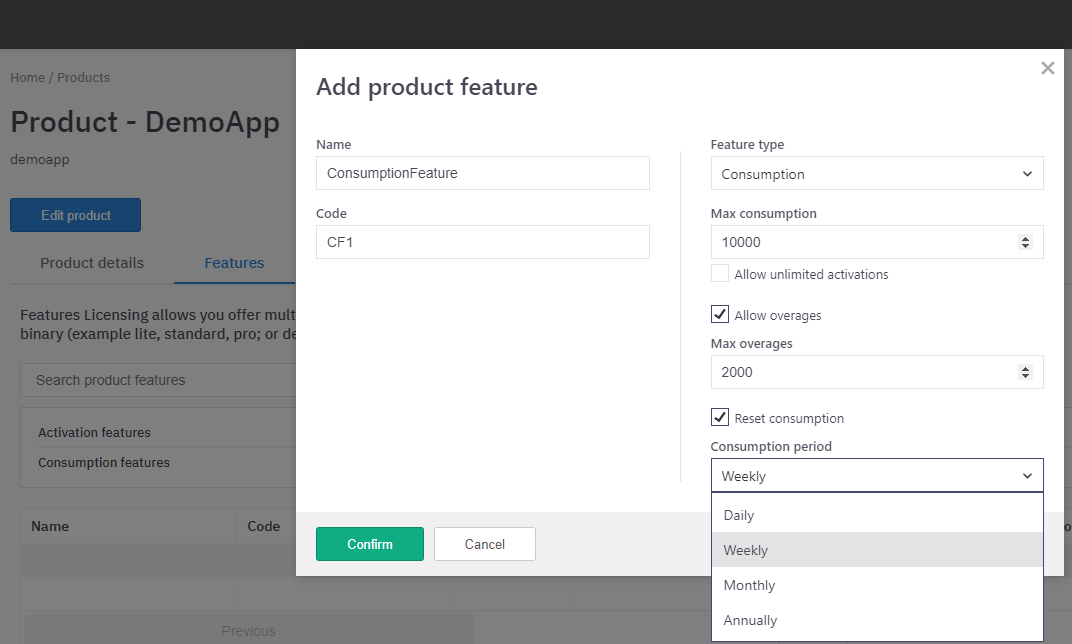Select Annually as consumption period
1072x644 pixels.
(750, 620)
